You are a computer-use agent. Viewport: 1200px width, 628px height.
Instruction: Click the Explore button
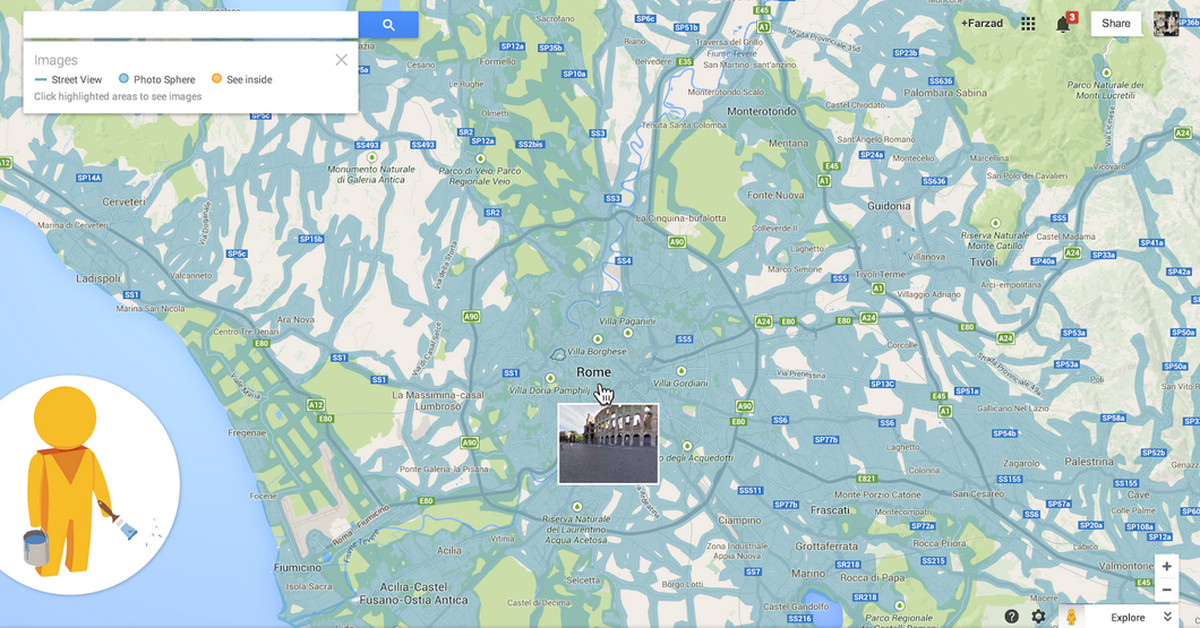click(1128, 618)
